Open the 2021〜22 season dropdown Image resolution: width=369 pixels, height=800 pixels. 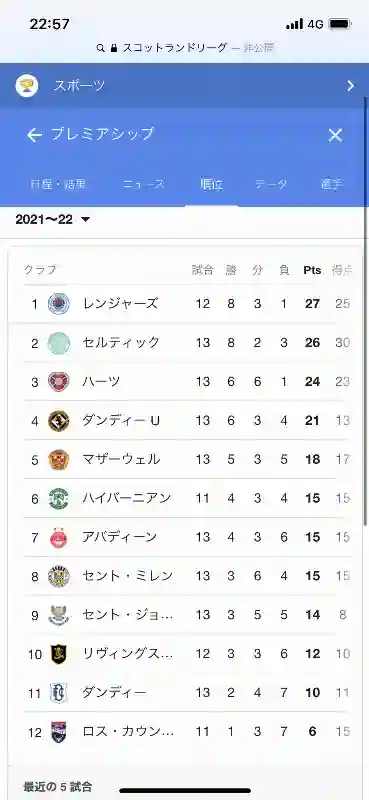53,220
